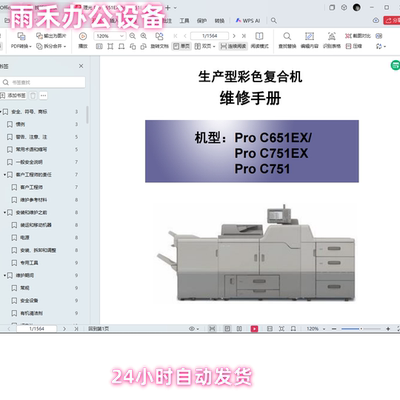The height and width of the screenshot is (400, 400).
Task: Click the search magnifier in menu bar
Action: (x=274, y=21)
